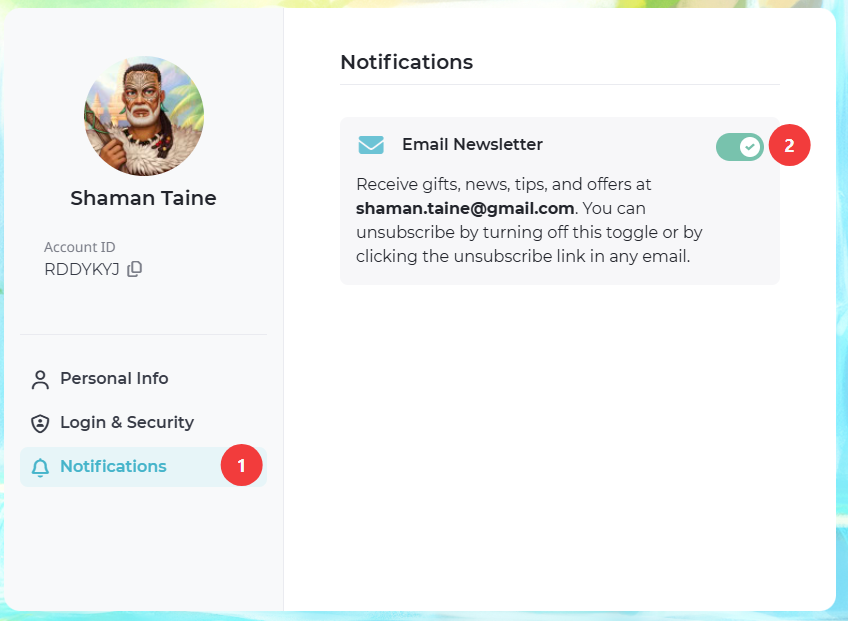
Task: Click the shaman.taine@gmail.com email text
Action: pyautogui.click(x=465, y=208)
